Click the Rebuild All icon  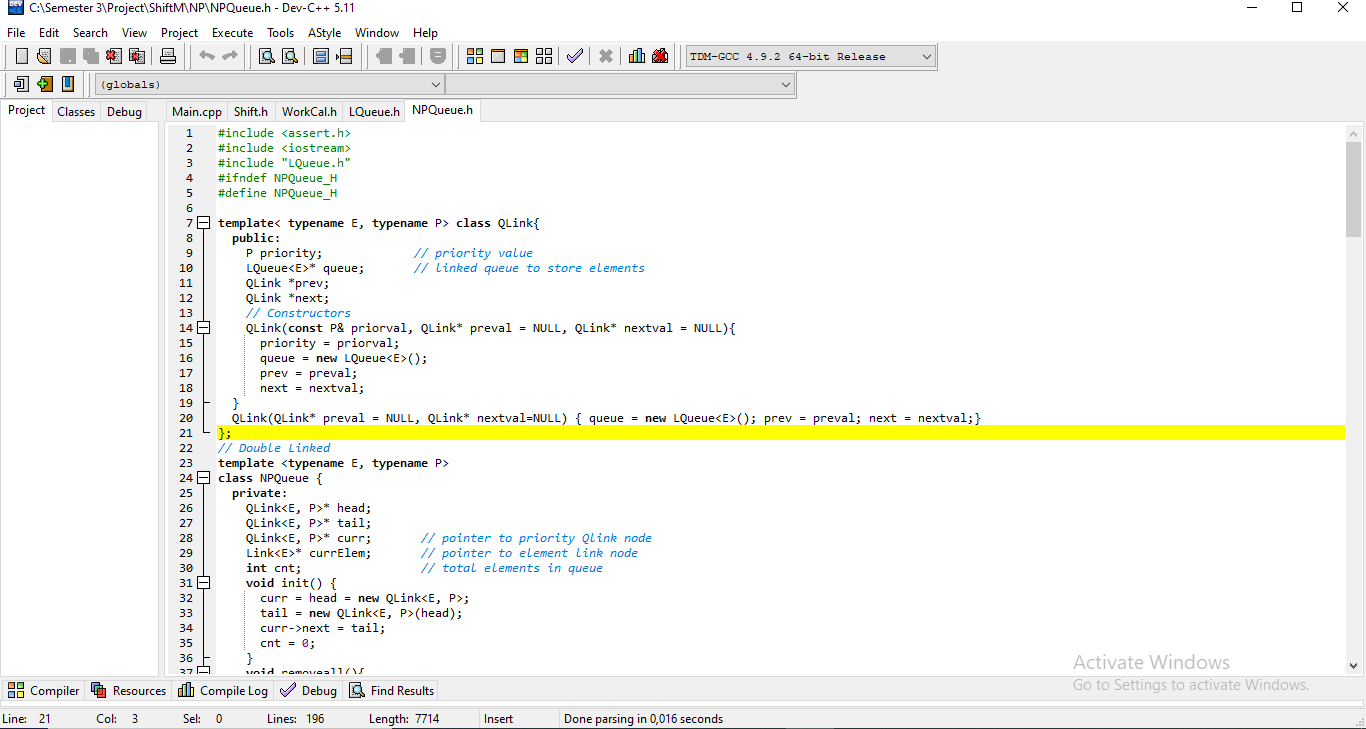coord(544,56)
